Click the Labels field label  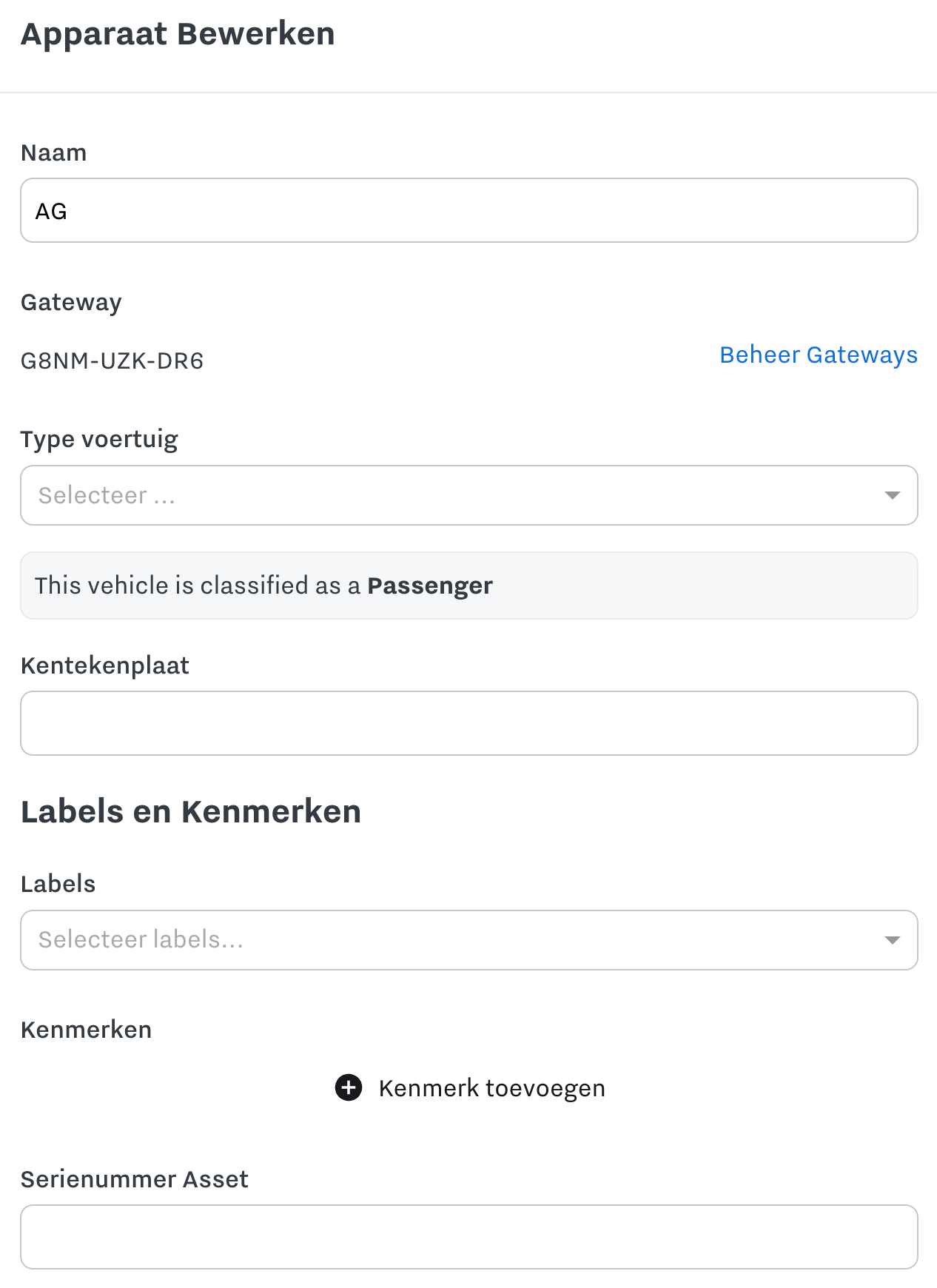pos(58,884)
